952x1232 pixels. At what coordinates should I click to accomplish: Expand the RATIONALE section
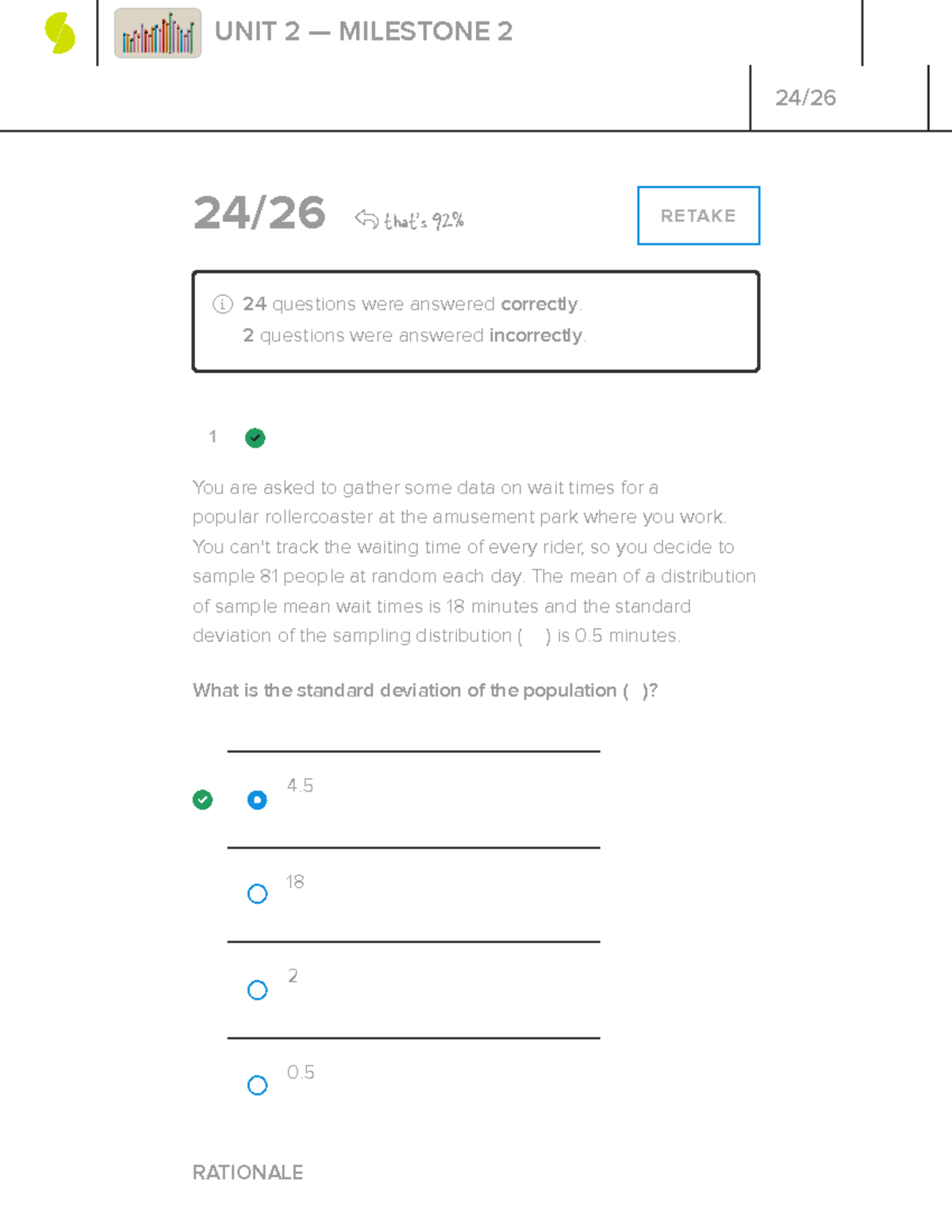[248, 1173]
